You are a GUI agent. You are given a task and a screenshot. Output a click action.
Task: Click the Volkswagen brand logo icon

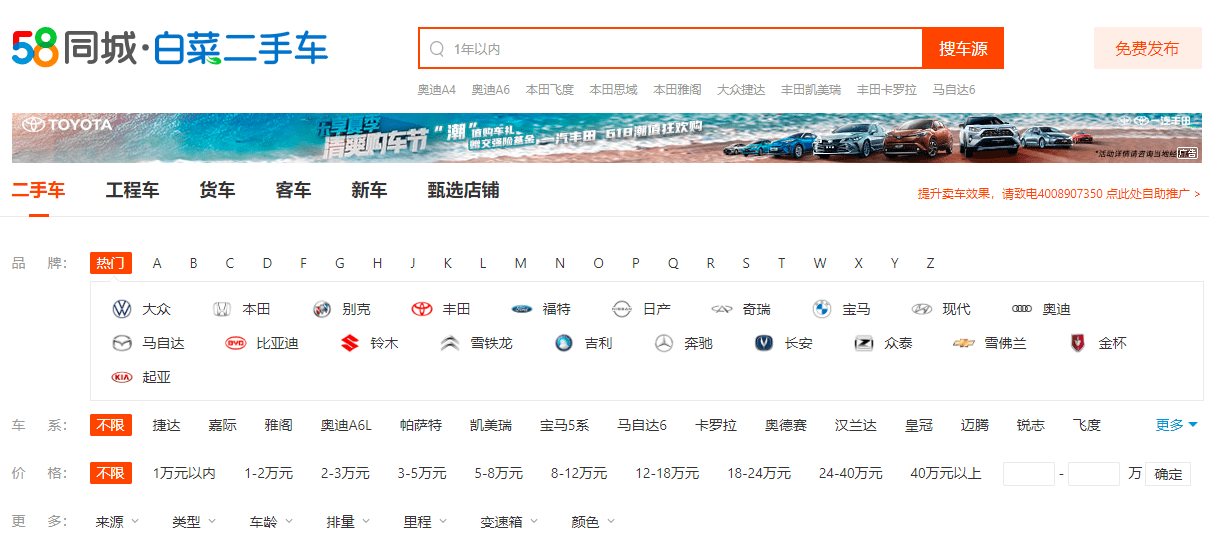coord(122,310)
